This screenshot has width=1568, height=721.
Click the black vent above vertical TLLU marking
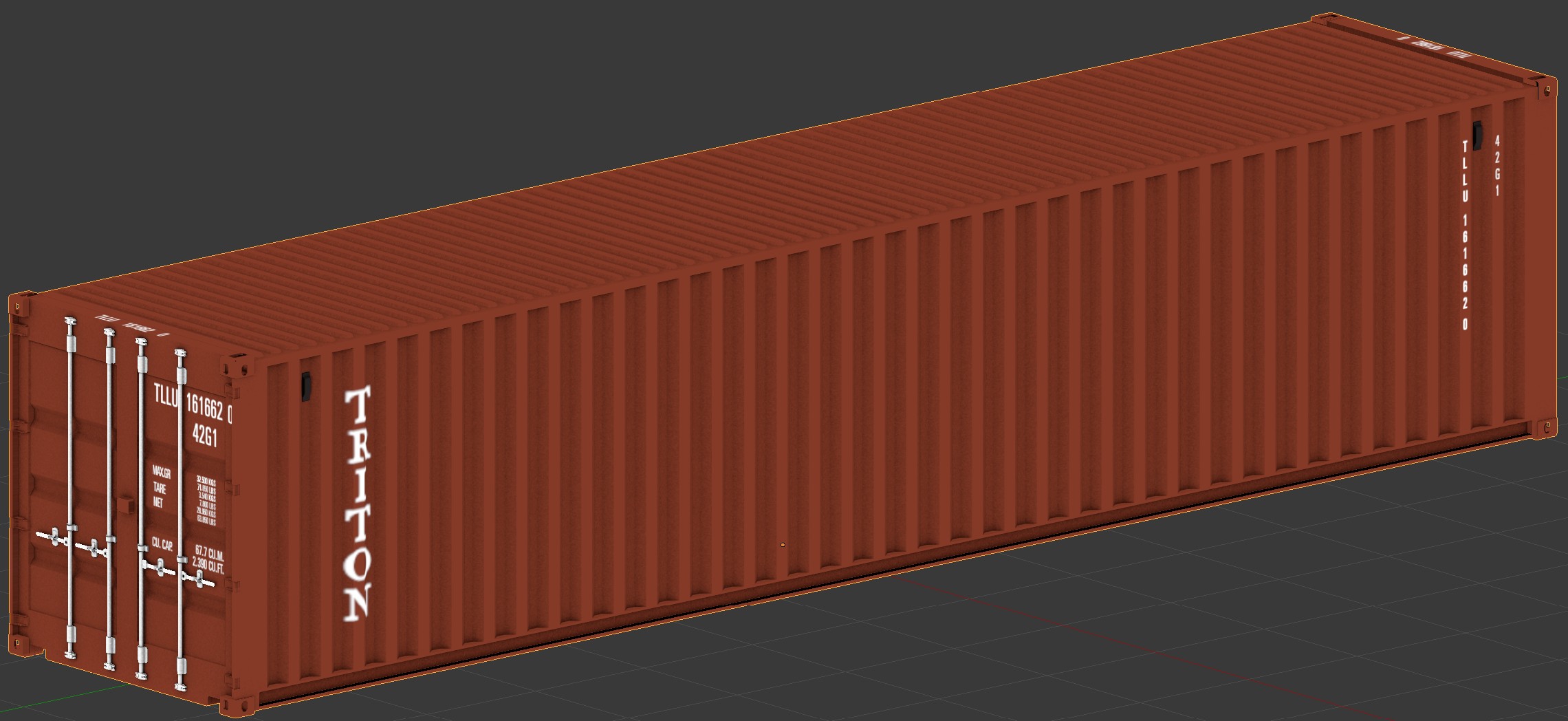pos(1476,135)
